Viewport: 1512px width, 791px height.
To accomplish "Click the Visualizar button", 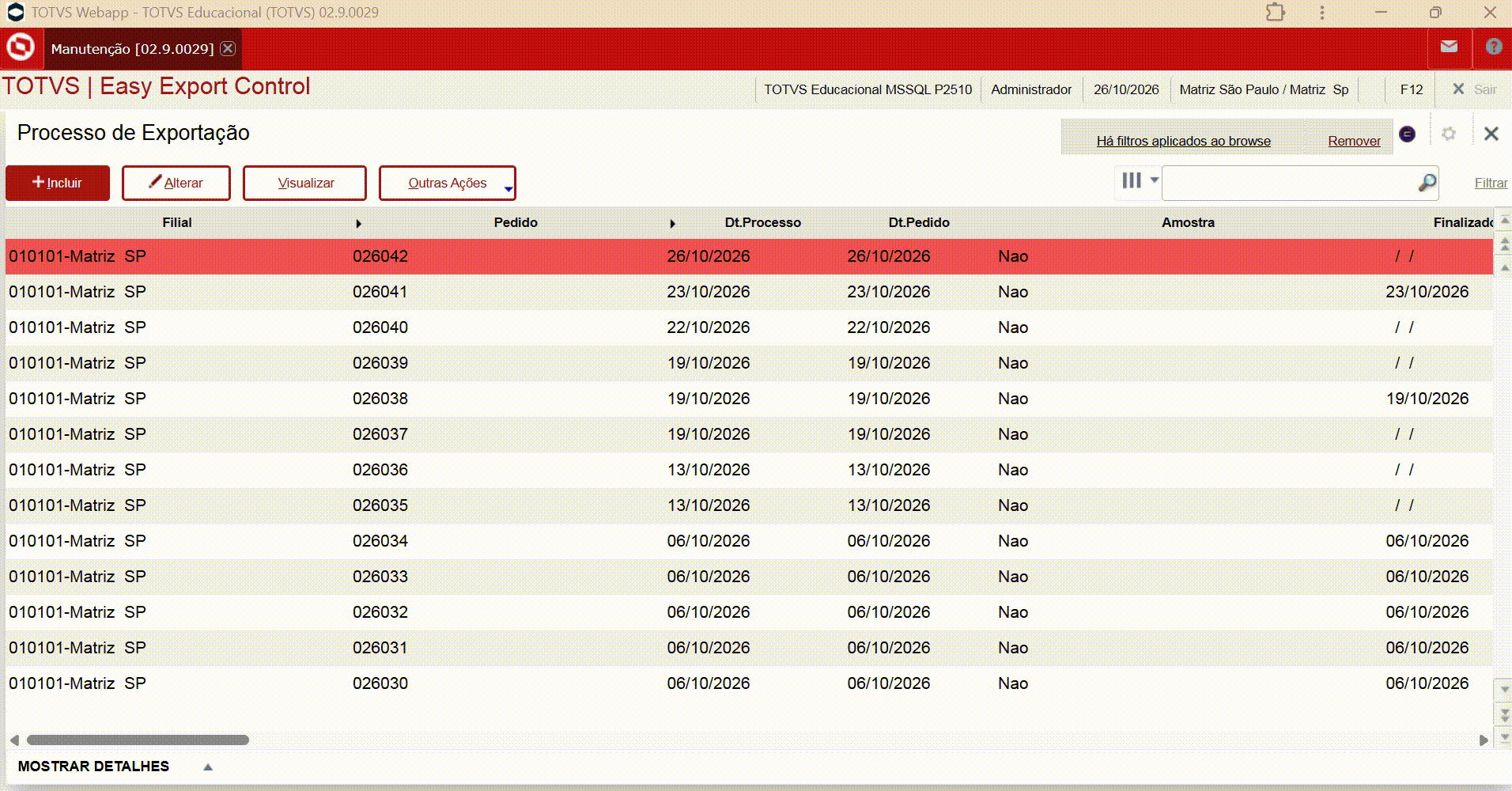I will point(304,183).
